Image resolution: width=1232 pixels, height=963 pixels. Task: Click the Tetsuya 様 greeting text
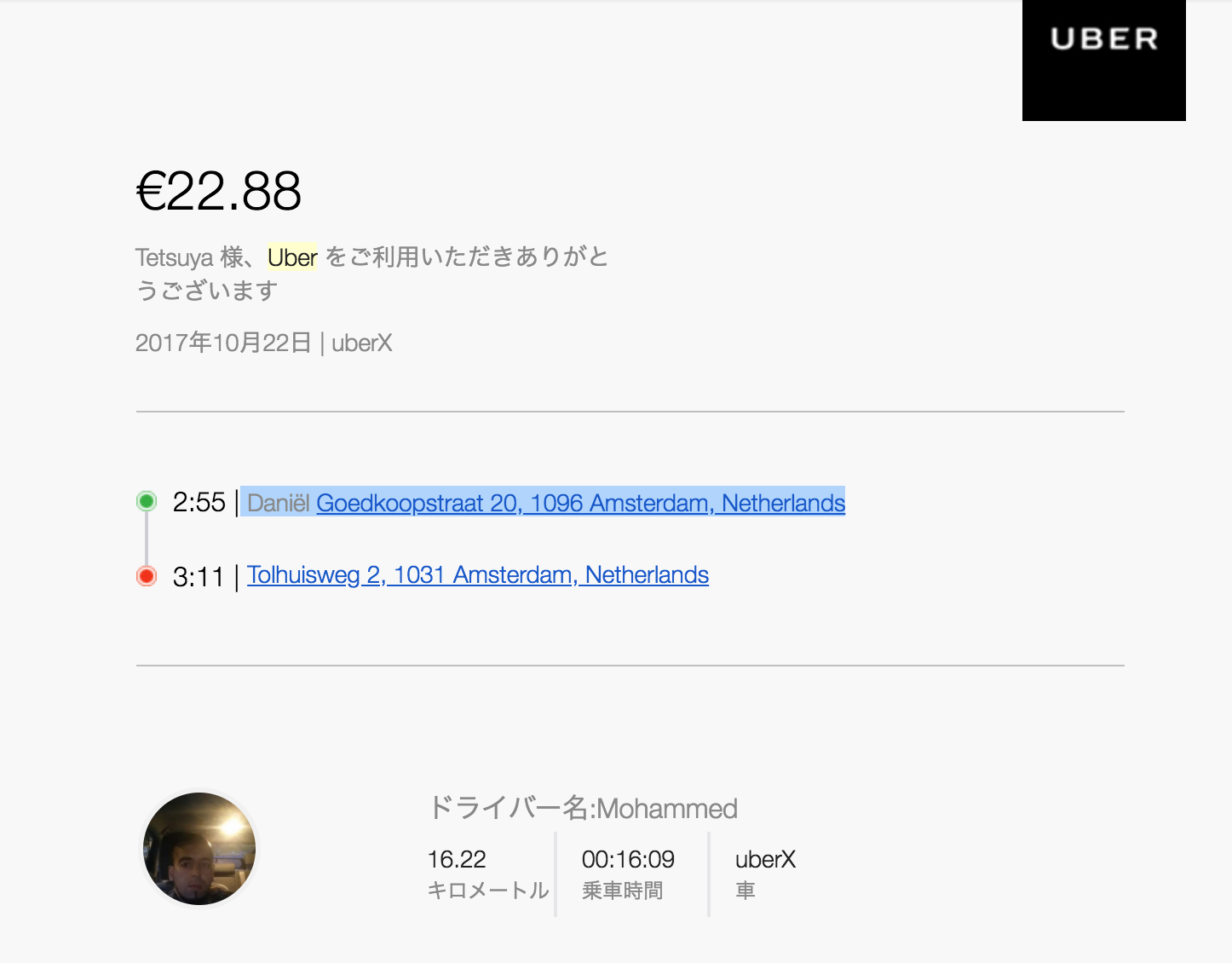click(190, 257)
